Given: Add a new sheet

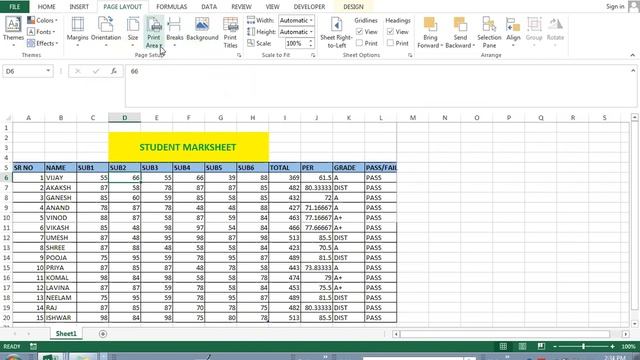Looking at the screenshot, I should 102,334.
